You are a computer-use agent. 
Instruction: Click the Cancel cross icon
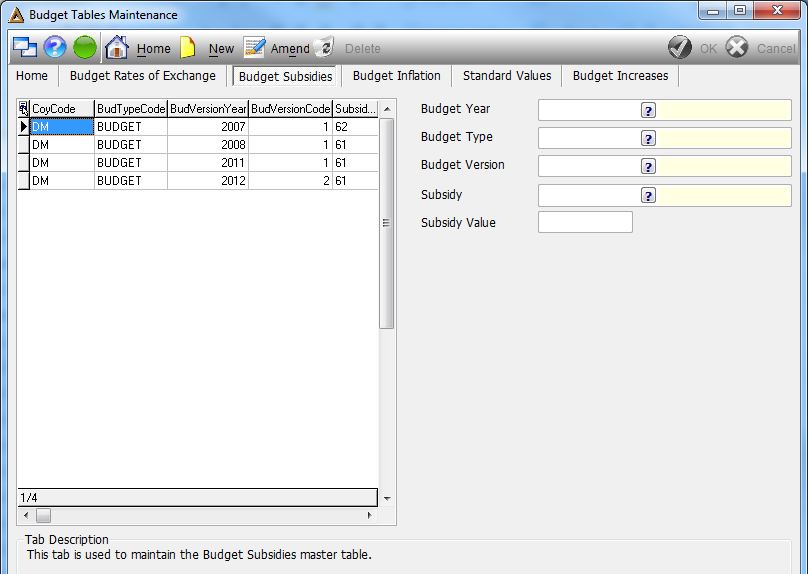coord(737,47)
